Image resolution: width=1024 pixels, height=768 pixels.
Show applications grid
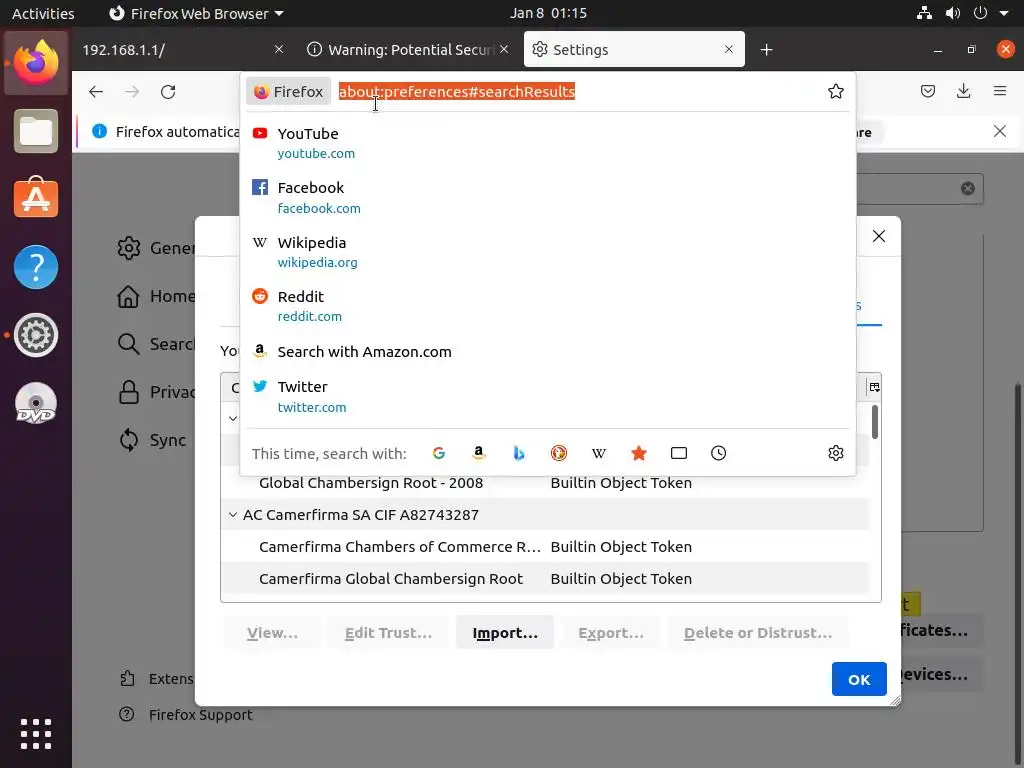coord(36,734)
